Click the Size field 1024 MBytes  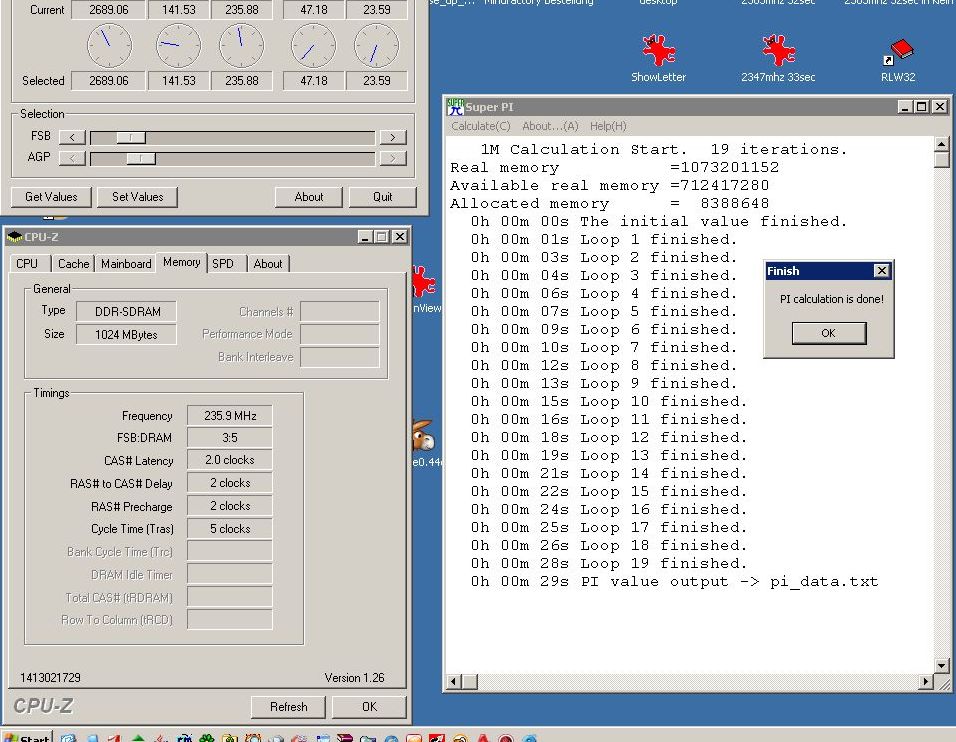coord(127,334)
